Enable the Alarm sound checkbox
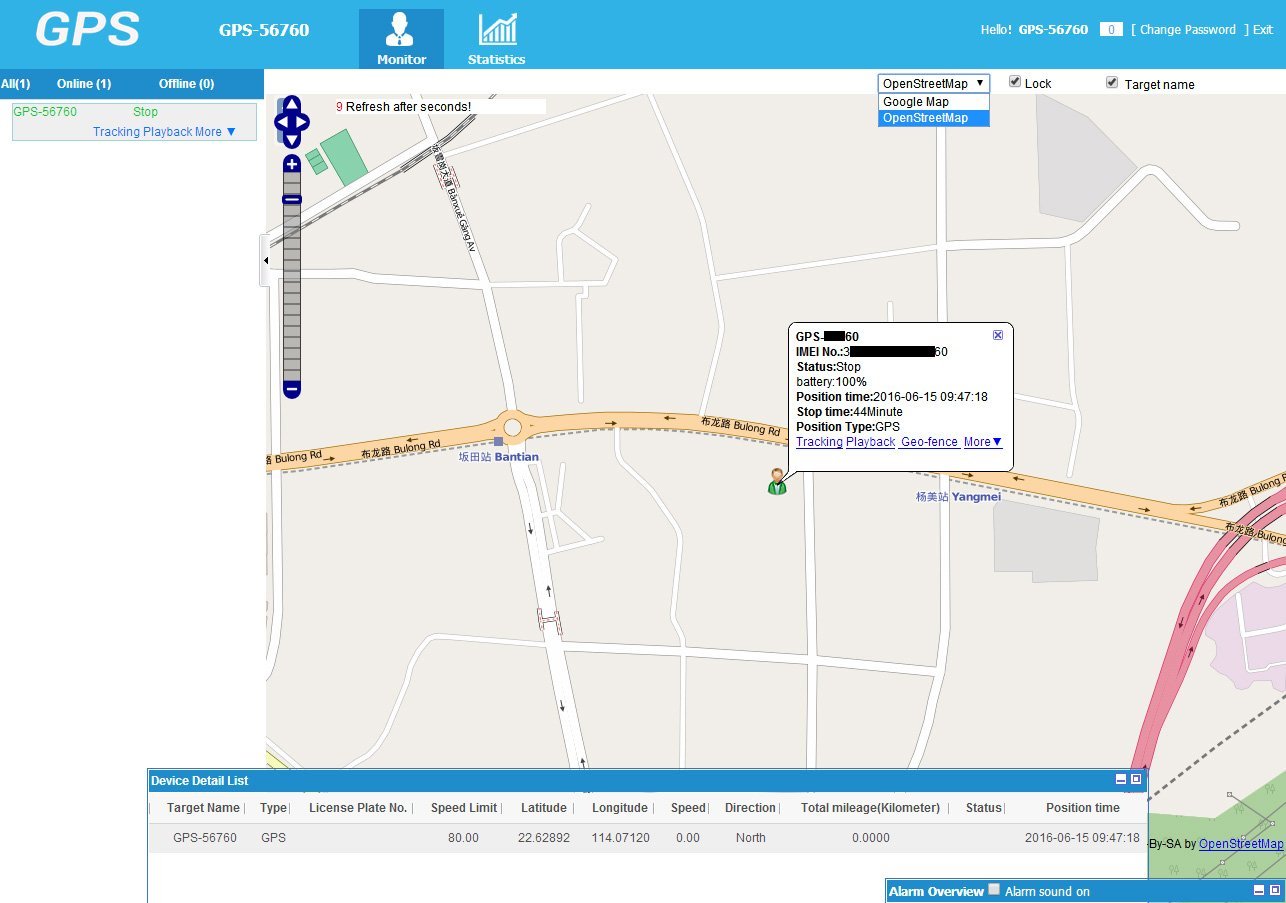Viewport: 1286px width, 903px height. 994,889
